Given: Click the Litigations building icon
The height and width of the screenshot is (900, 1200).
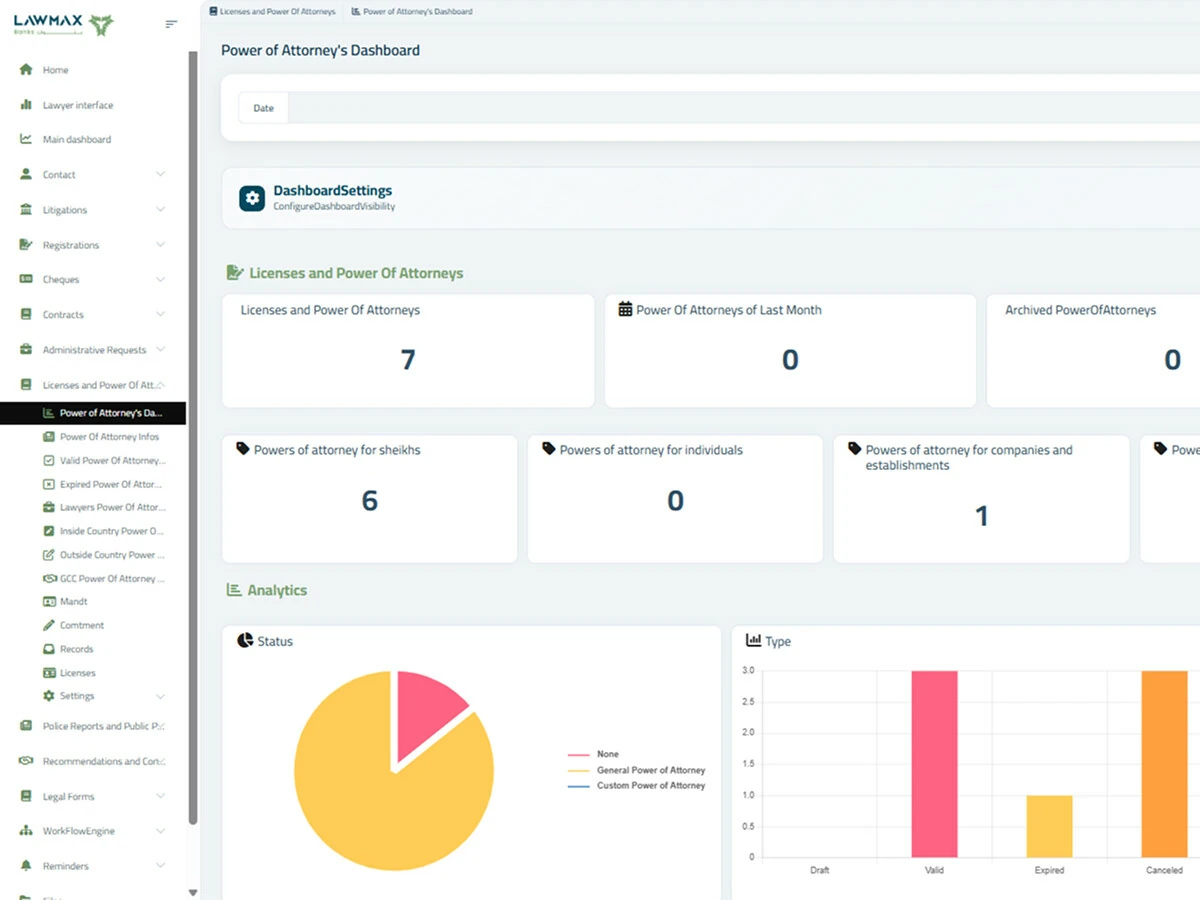Looking at the screenshot, I should 26,210.
